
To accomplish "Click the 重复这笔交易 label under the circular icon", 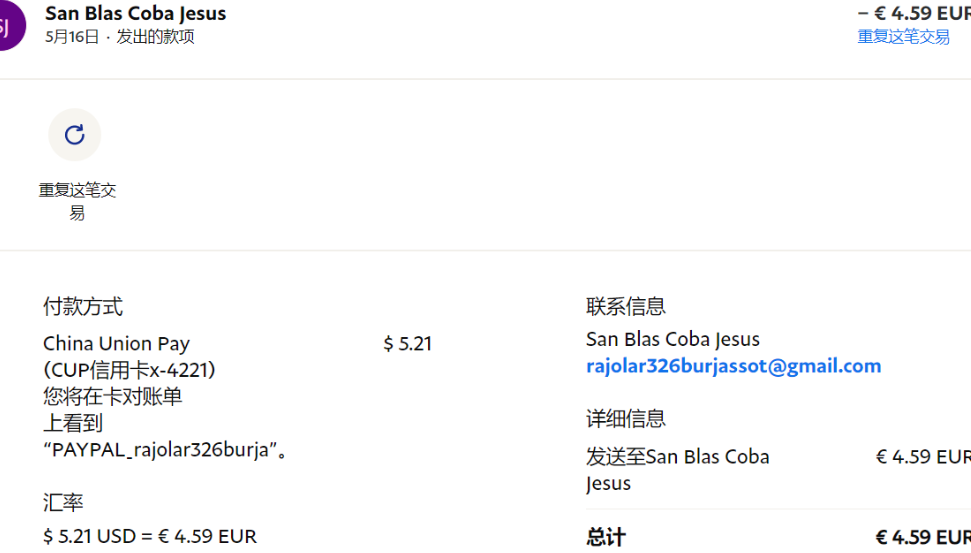I will coord(77,201).
